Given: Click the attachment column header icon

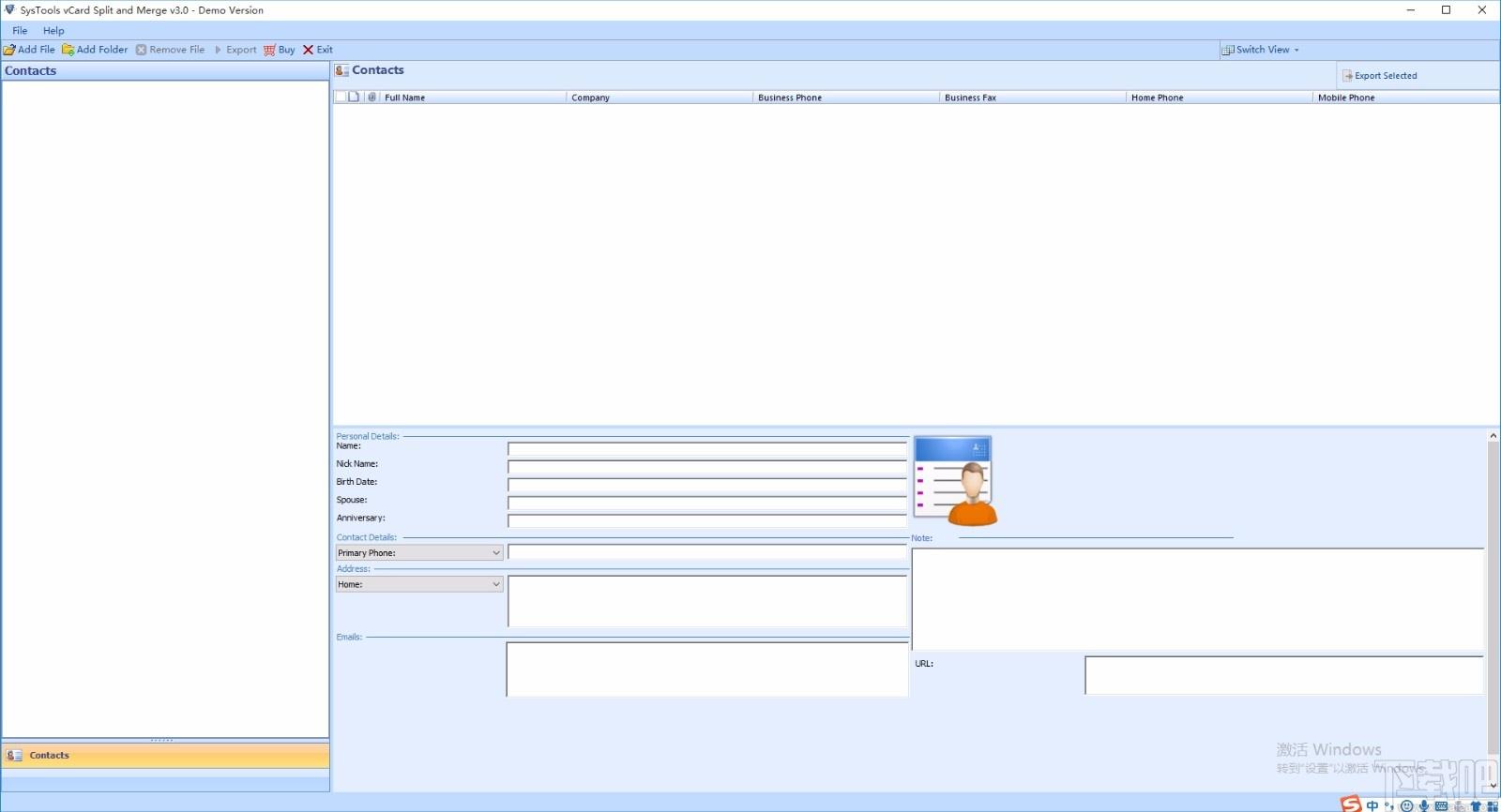Looking at the screenshot, I should point(371,97).
